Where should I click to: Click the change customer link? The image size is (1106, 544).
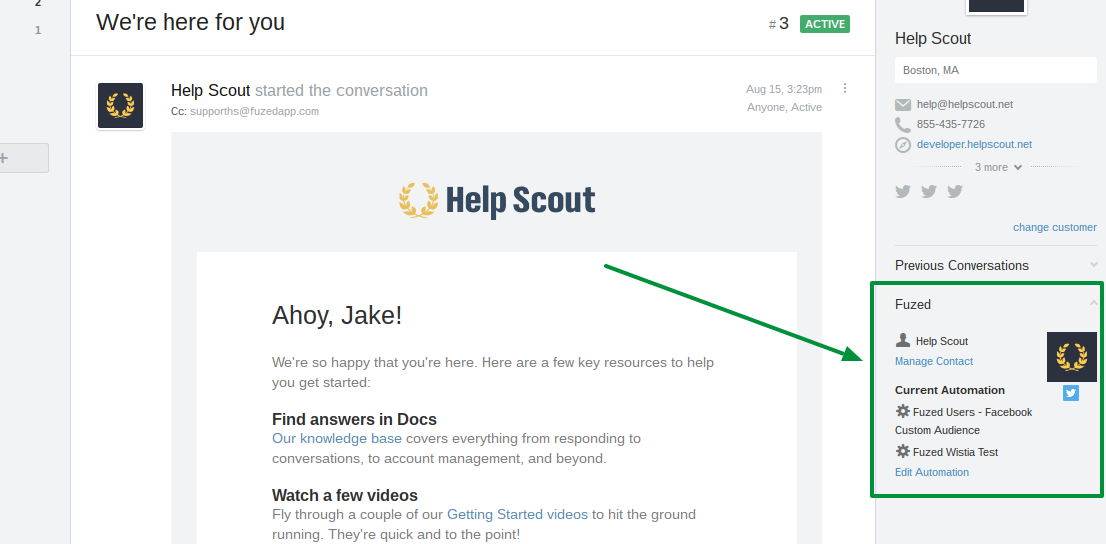pyautogui.click(x=1055, y=227)
